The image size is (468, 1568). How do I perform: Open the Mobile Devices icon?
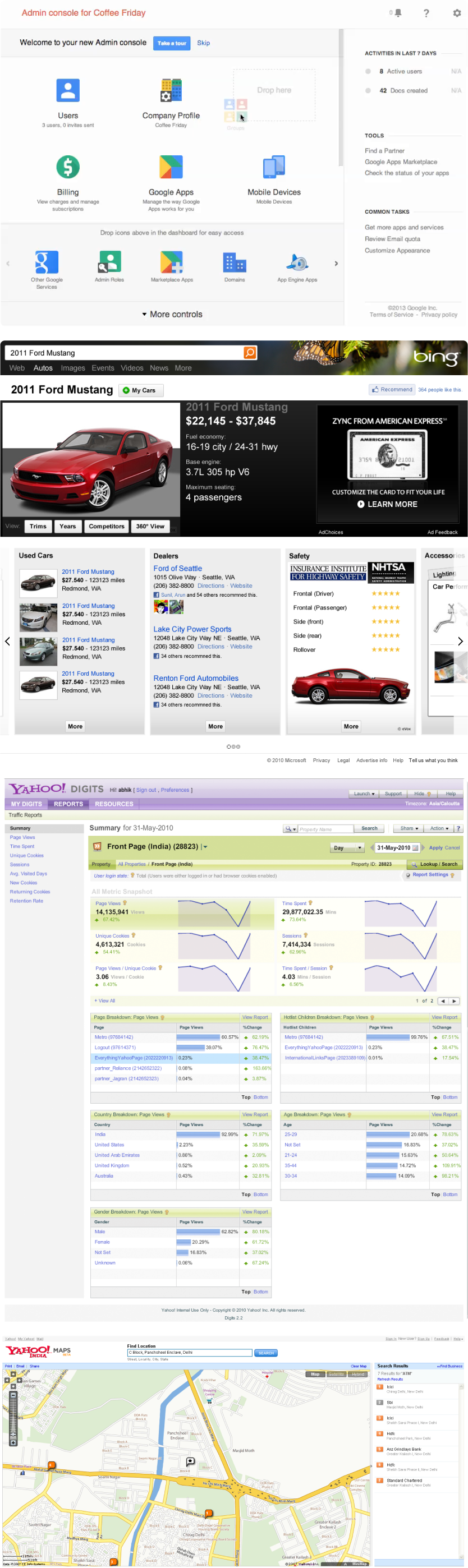point(274,167)
